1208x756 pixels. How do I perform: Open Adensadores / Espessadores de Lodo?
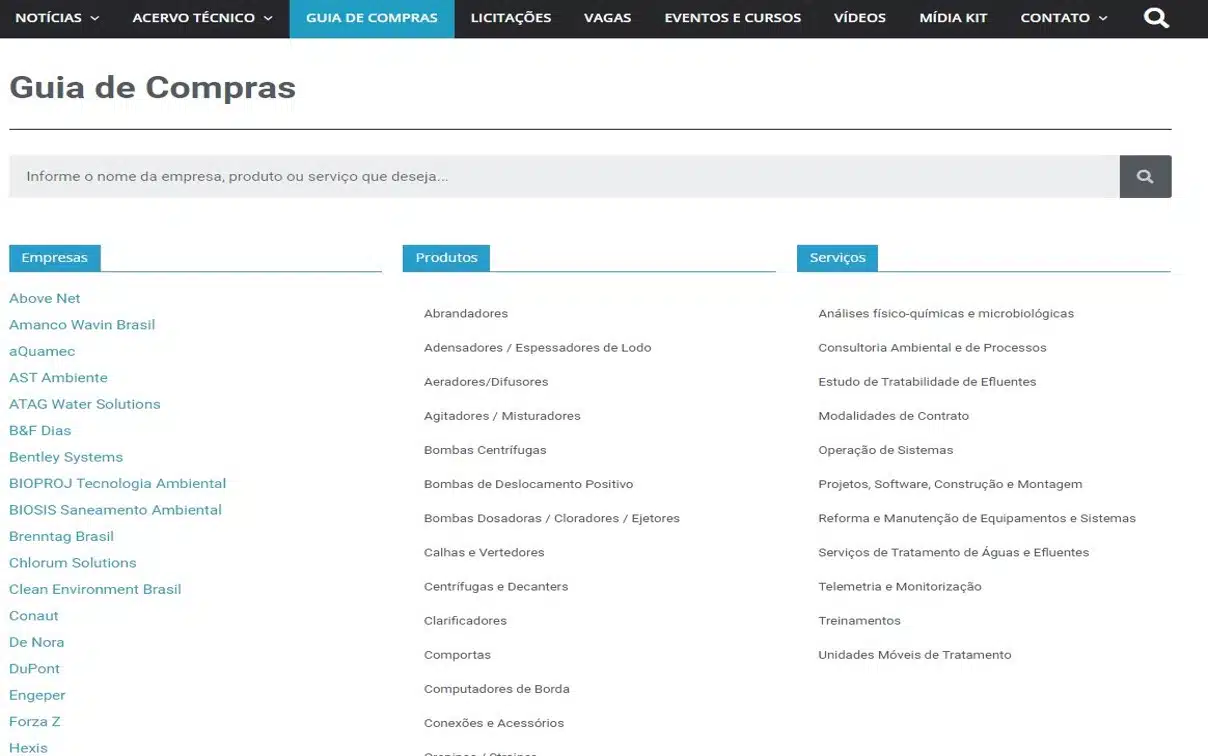click(538, 348)
